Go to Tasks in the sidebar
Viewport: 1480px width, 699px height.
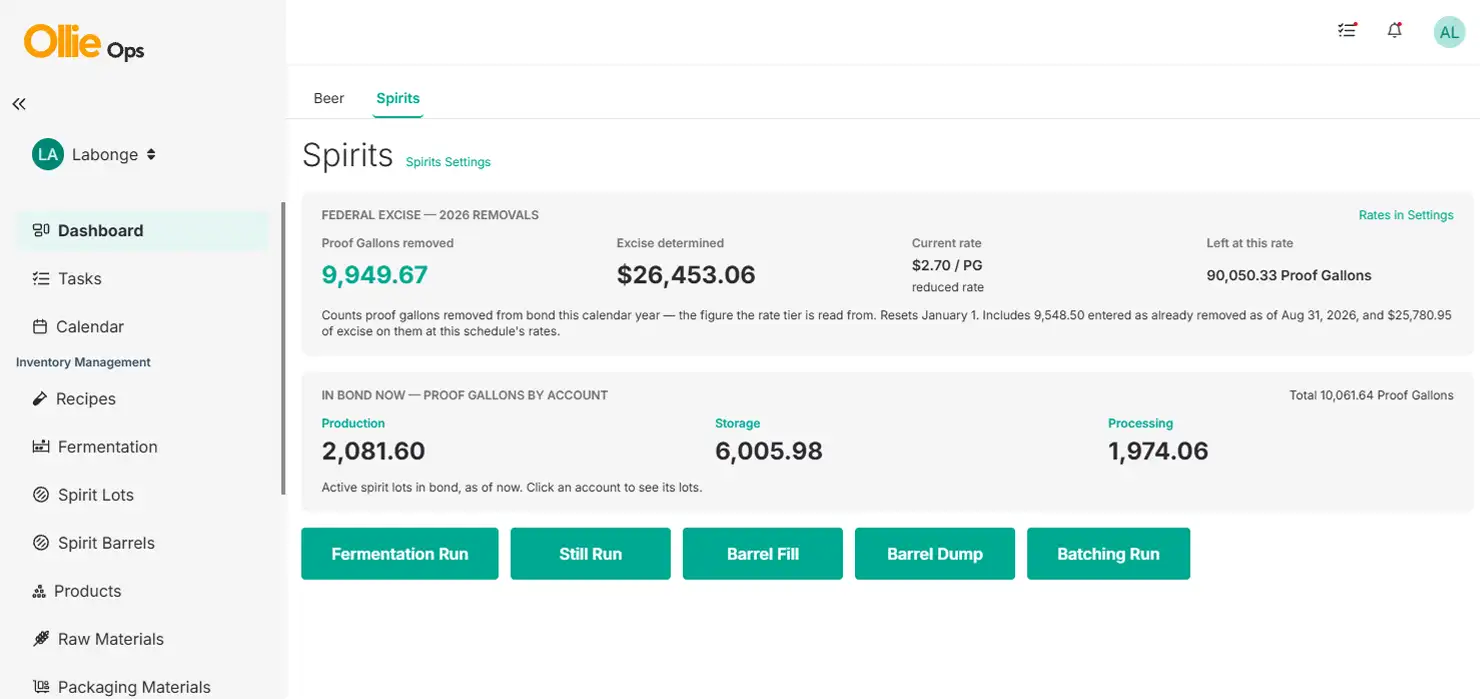click(142, 279)
